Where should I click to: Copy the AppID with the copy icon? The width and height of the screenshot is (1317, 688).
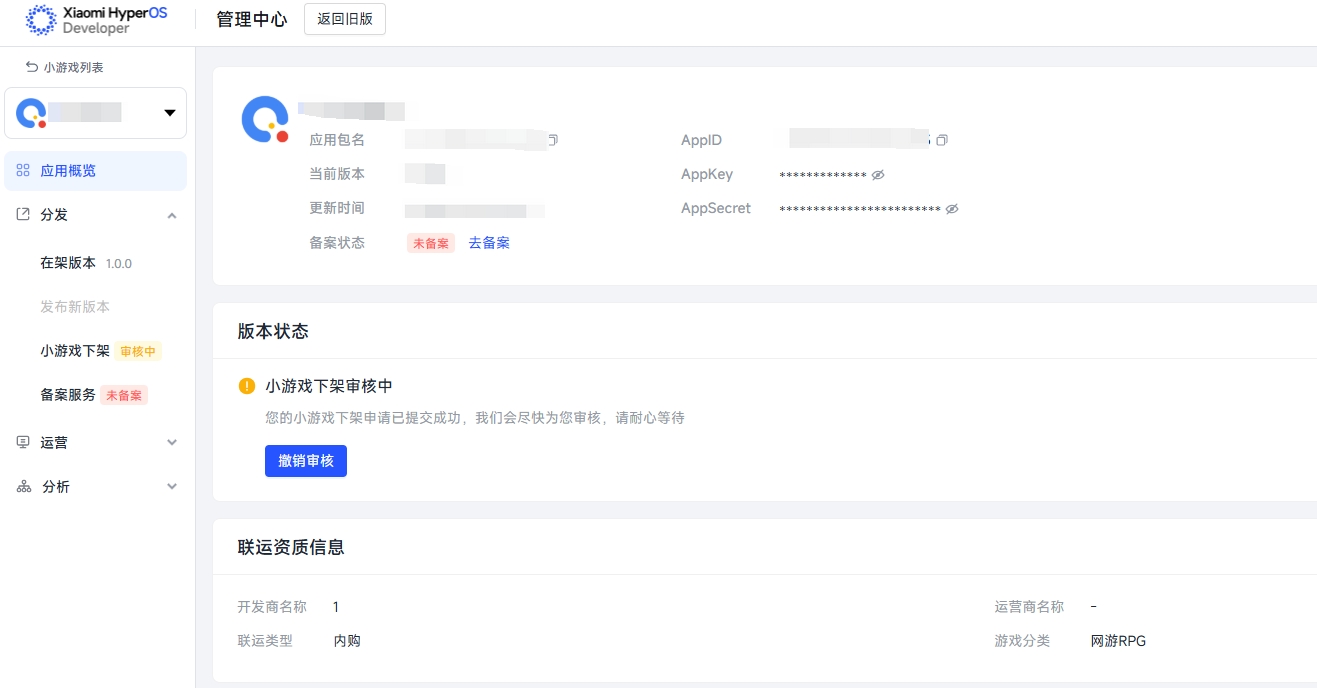pos(941,140)
